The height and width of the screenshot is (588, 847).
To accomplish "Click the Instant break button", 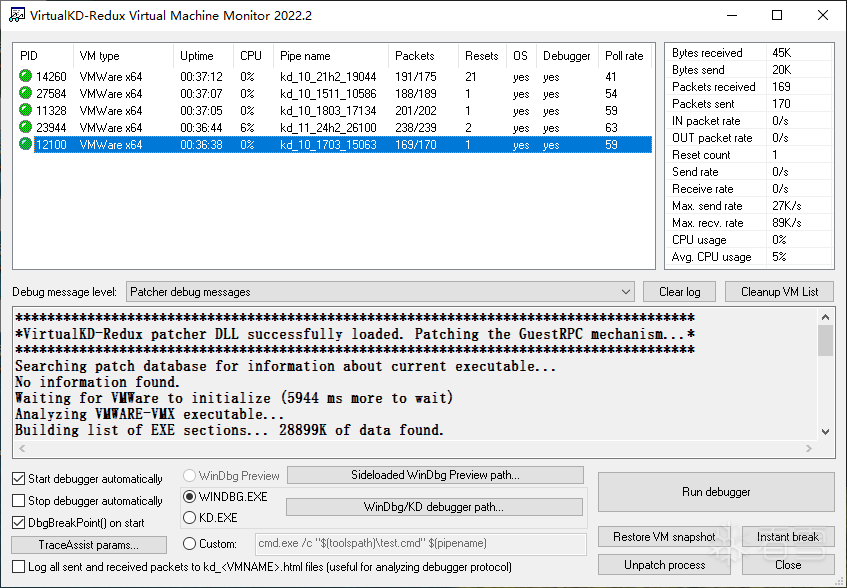I will [788, 537].
